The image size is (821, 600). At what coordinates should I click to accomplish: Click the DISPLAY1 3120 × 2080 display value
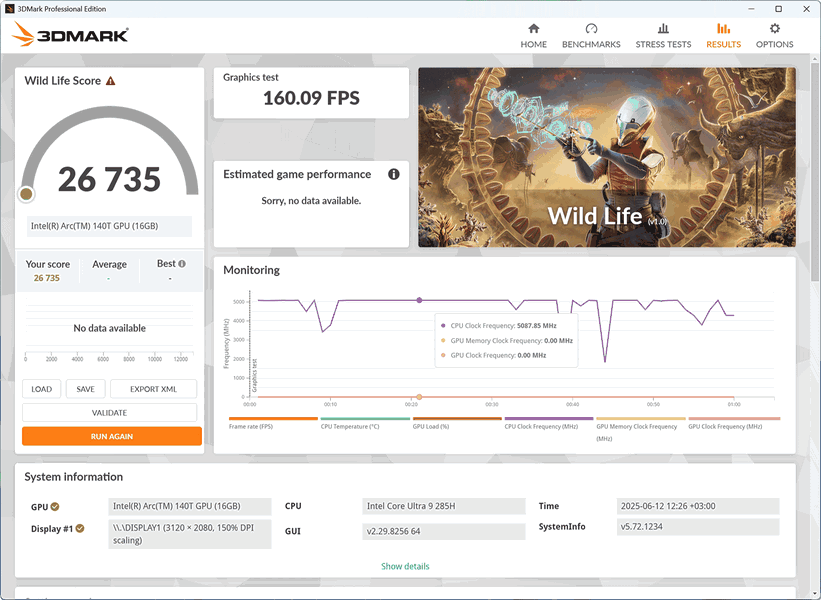(190, 534)
